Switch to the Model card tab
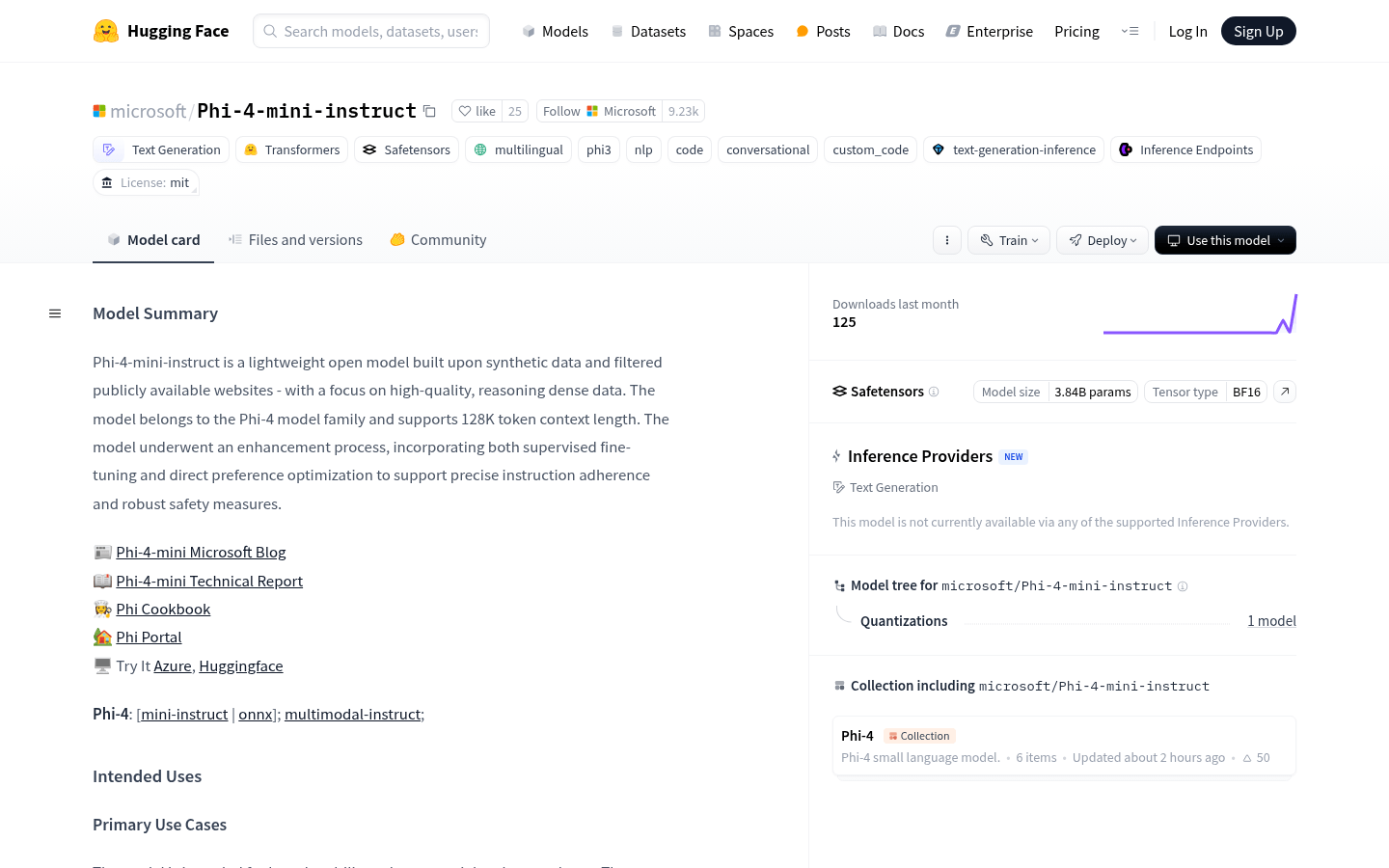Screen dimensions: 1389x868 coord(153,240)
